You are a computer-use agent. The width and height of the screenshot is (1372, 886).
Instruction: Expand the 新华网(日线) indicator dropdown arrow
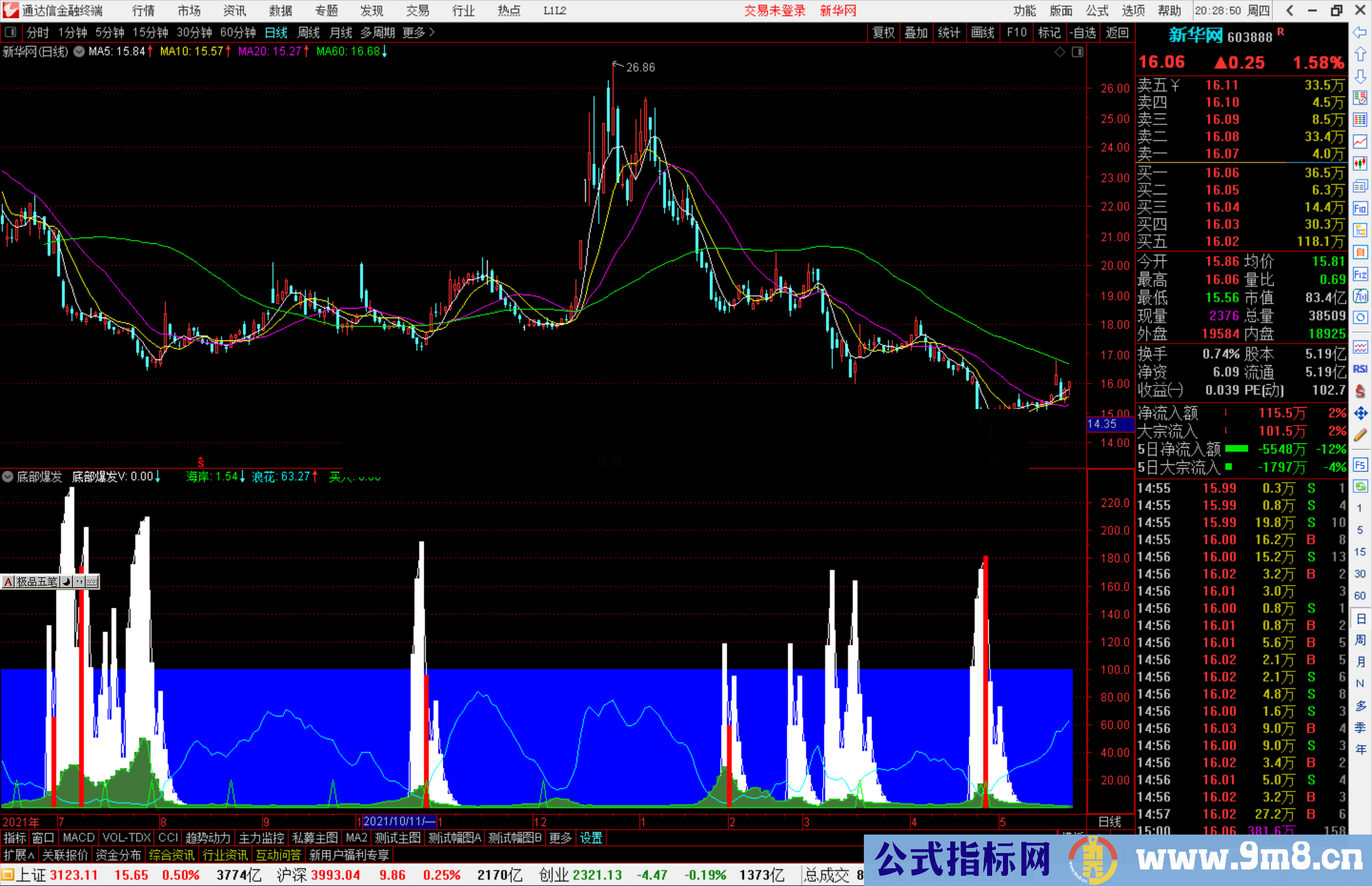click(79, 52)
